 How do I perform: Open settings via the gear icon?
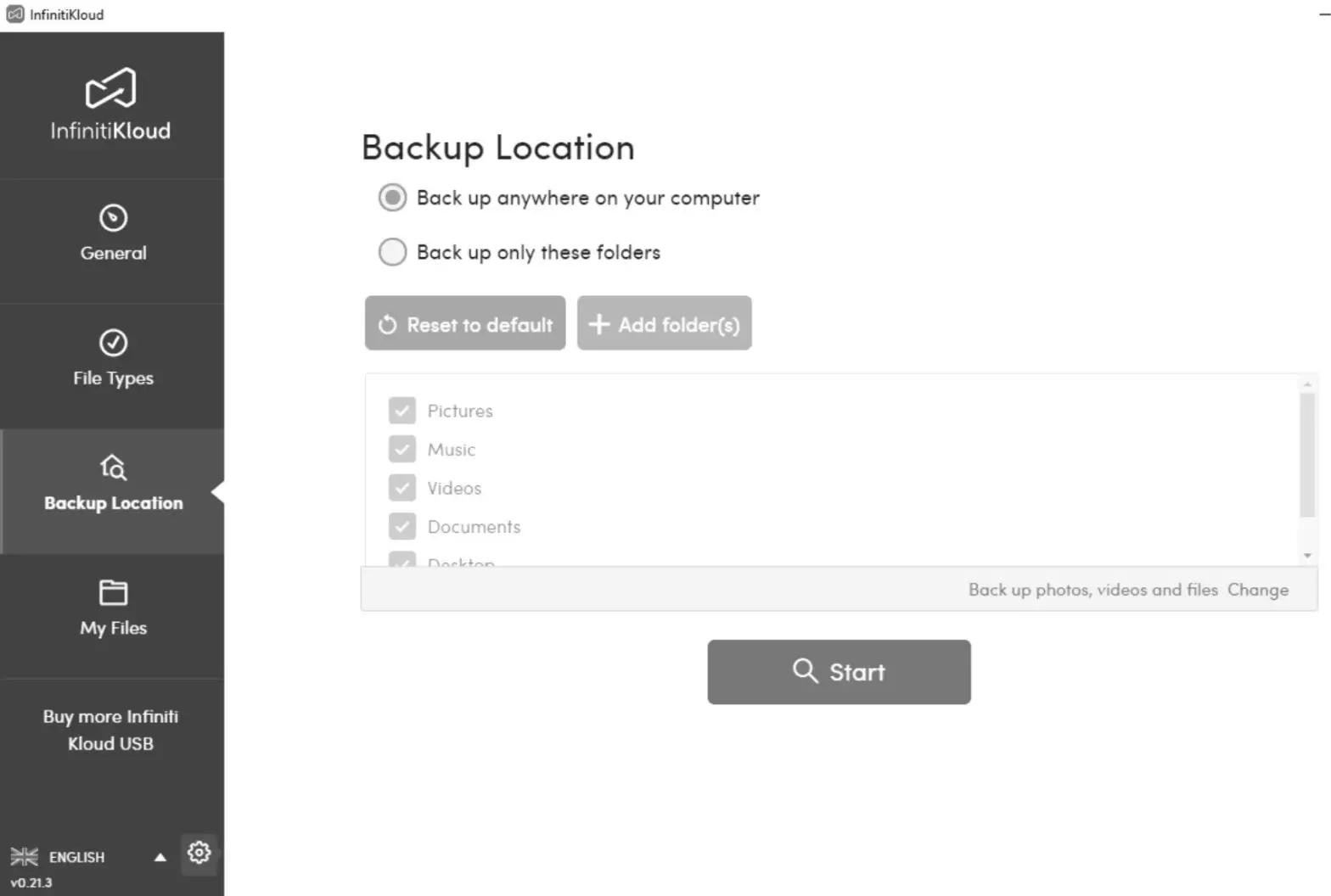tap(199, 852)
